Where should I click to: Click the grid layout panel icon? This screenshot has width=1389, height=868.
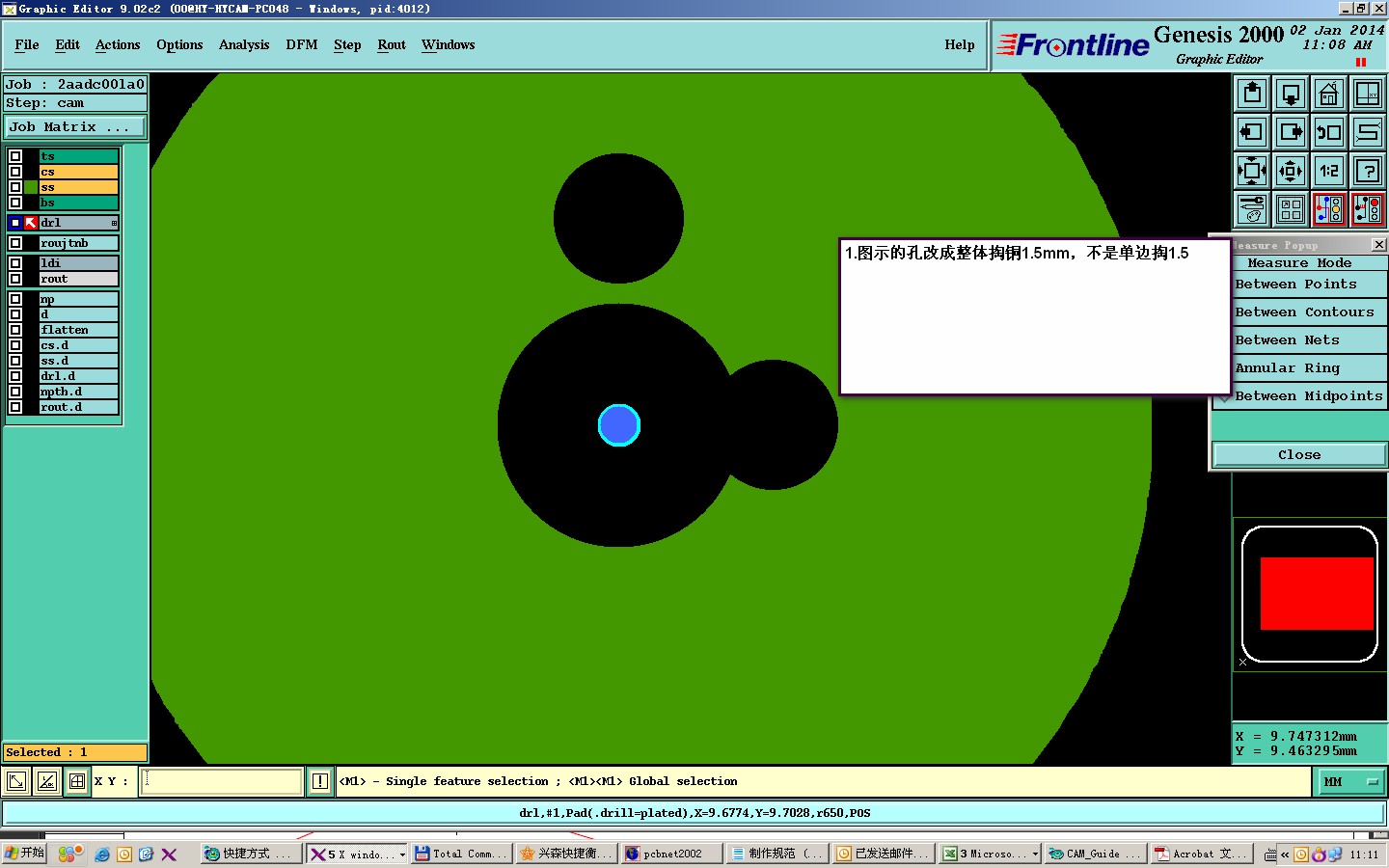coord(1291,208)
